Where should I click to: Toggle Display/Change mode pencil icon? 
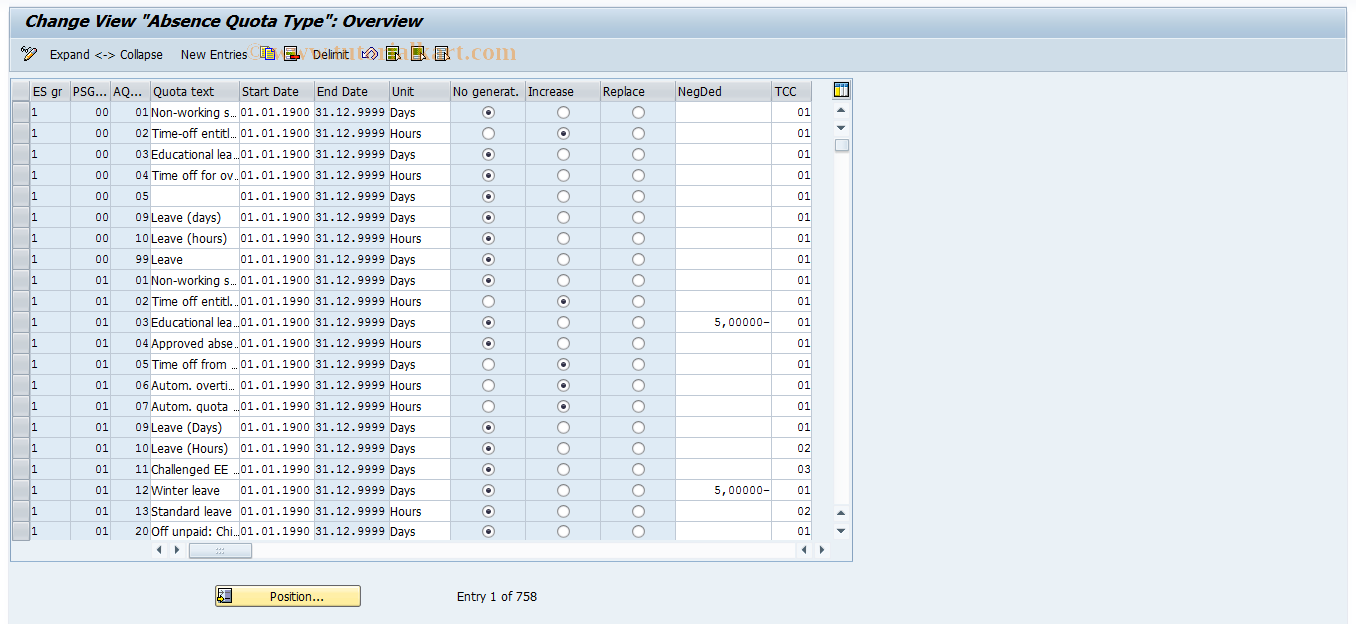pos(29,54)
